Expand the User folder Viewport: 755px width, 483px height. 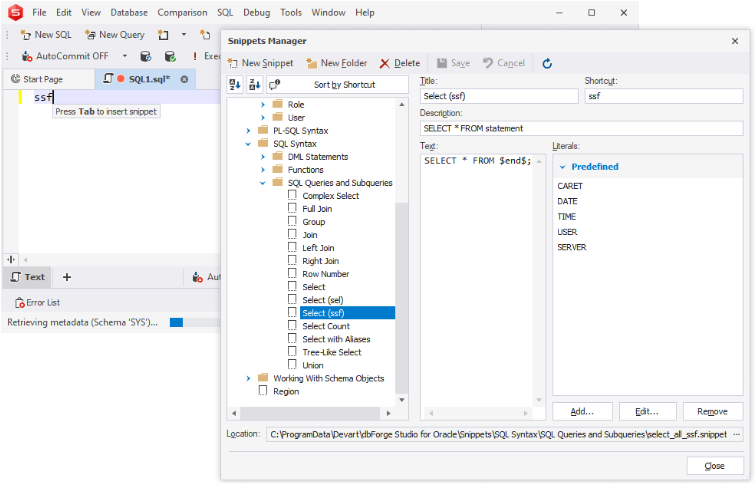[263, 117]
